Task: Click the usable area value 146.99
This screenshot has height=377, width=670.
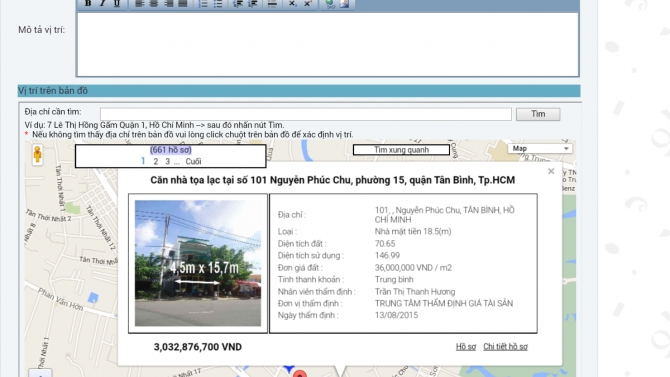Action: tap(387, 256)
